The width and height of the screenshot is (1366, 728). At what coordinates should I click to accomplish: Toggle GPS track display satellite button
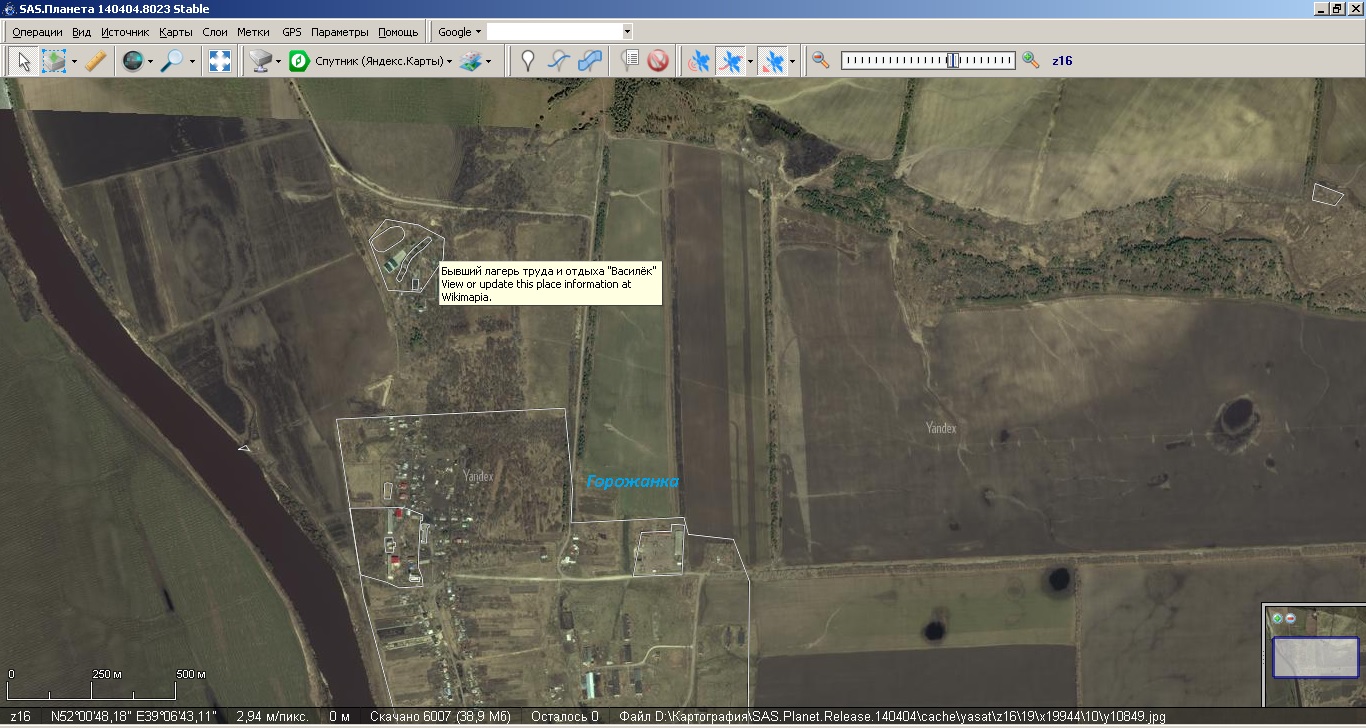(732, 61)
